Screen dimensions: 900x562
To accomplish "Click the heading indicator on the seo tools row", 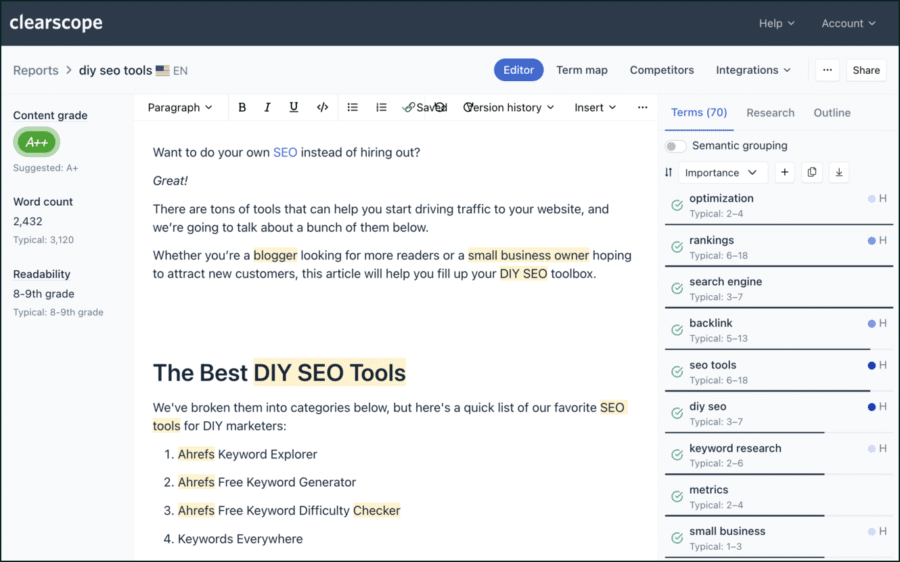I will pyautogui.click(x=877, y=365).
